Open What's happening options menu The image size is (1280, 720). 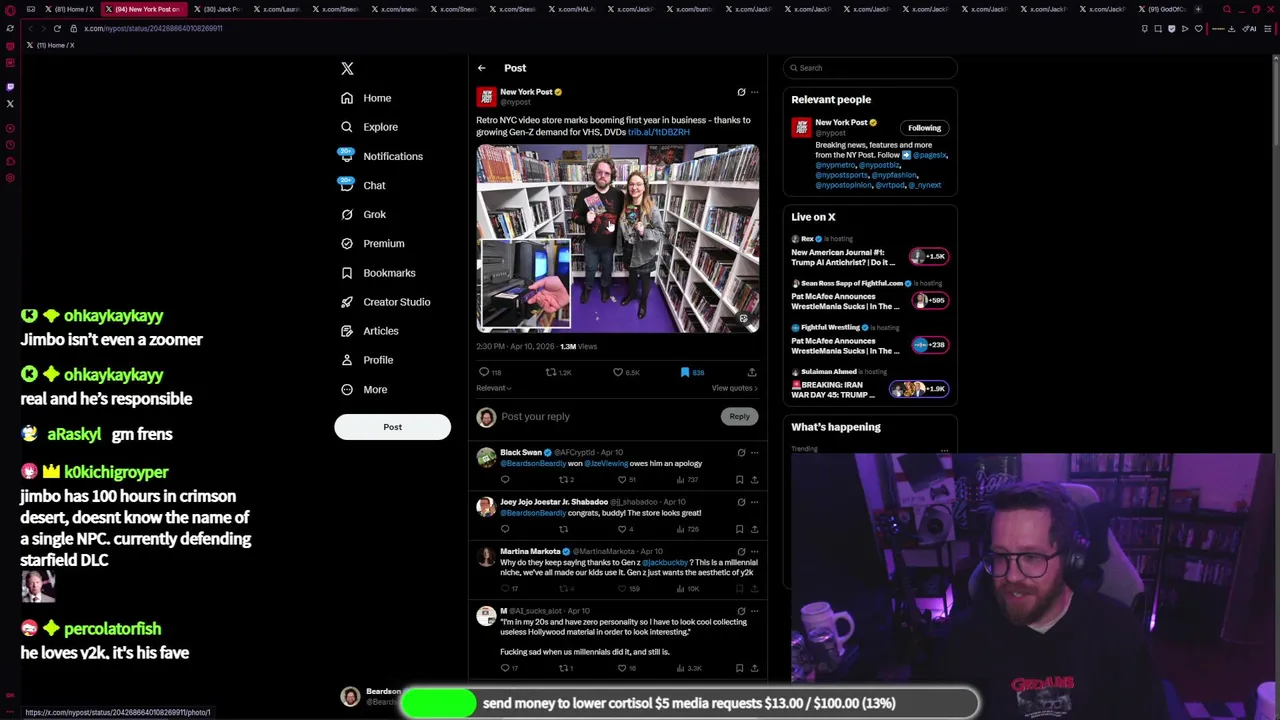[x=944, y=450]
